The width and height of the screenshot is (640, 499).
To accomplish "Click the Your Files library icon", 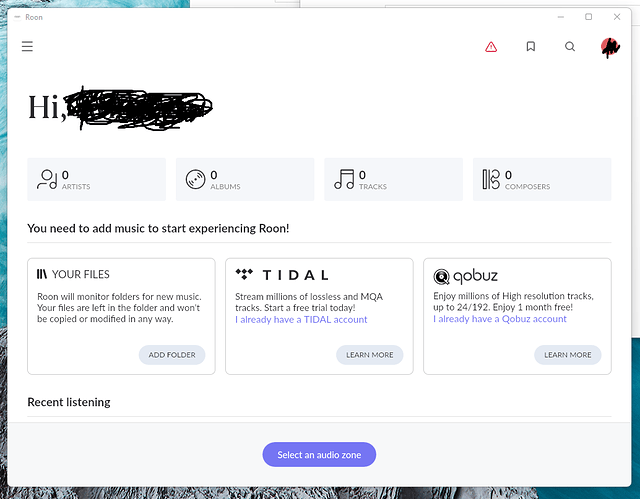I will (42, 274).
